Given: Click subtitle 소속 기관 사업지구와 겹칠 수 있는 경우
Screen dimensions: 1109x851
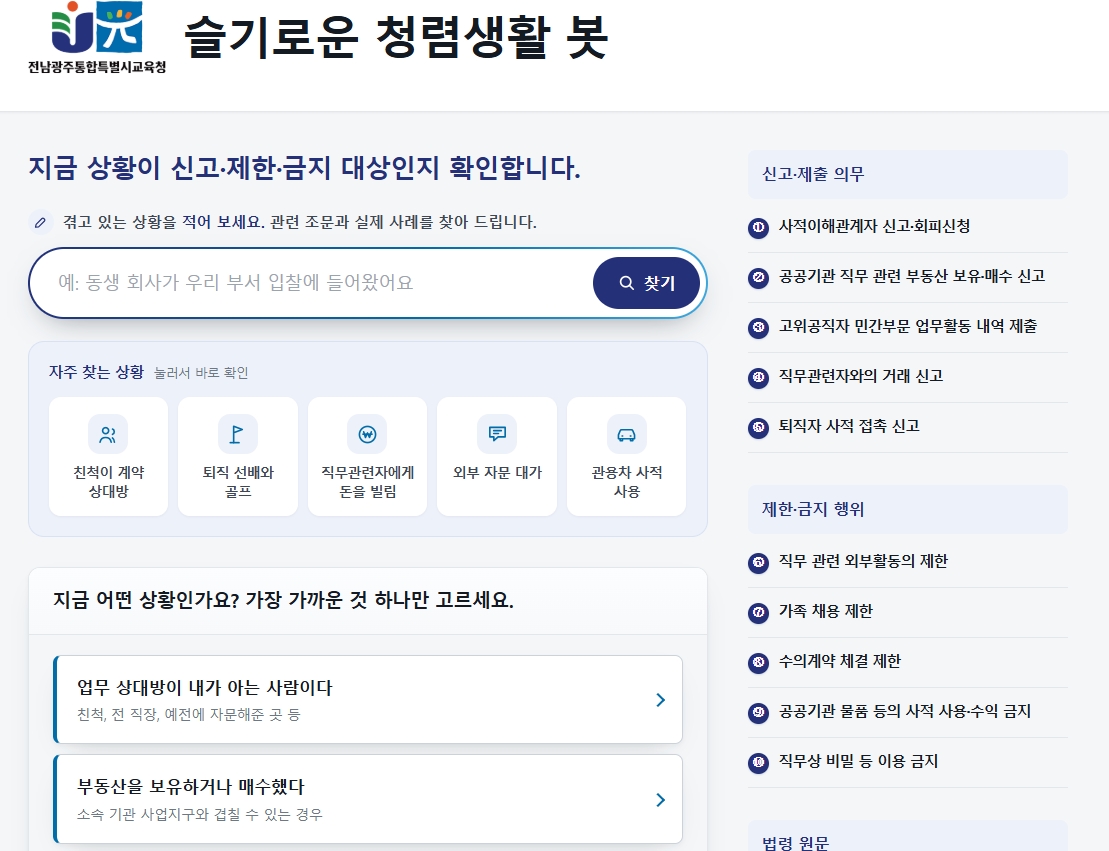Looking at the screenshot, I should tap(199, 814).
